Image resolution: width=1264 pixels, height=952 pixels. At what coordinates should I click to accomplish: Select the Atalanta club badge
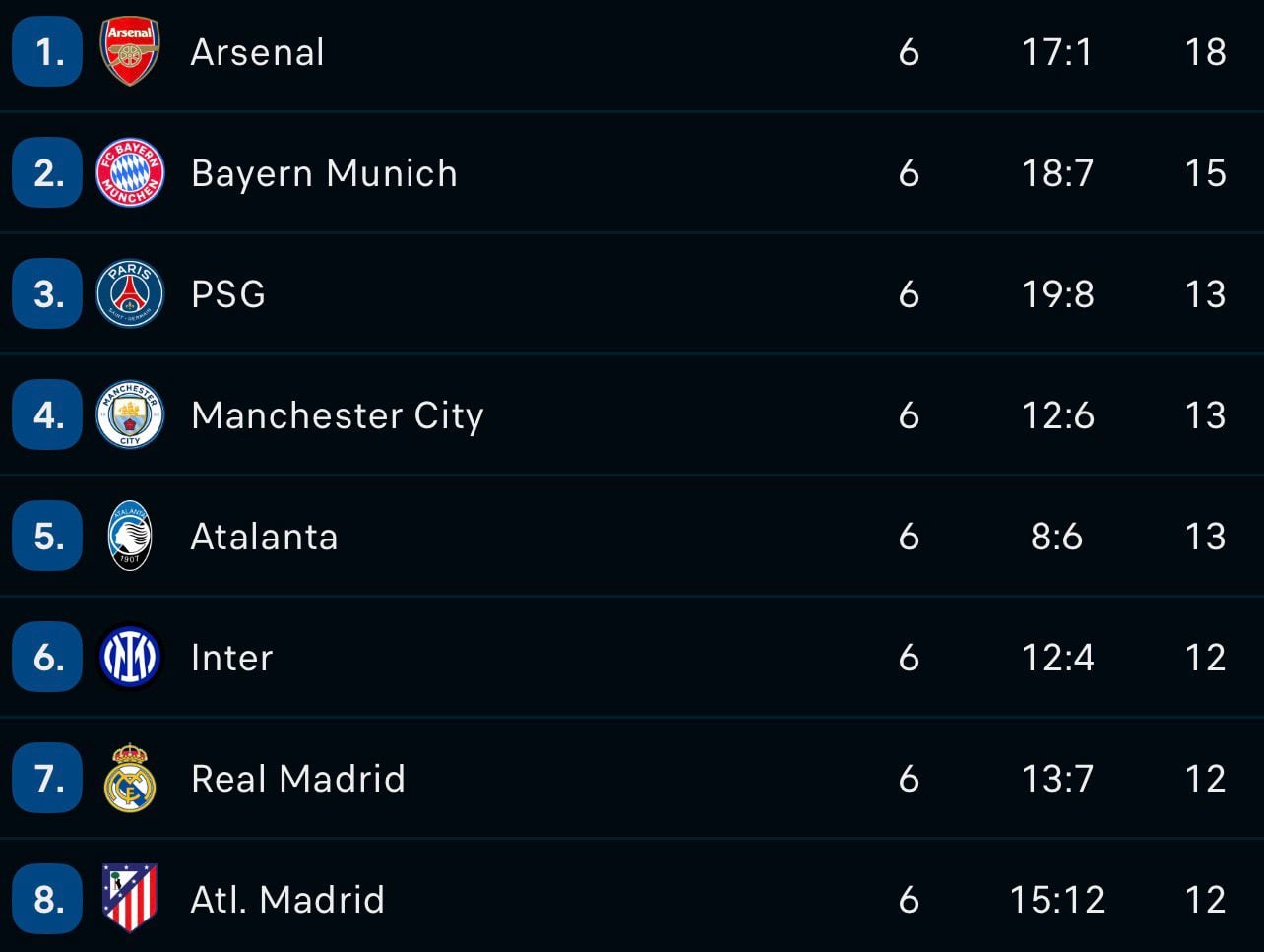(130, 537)
